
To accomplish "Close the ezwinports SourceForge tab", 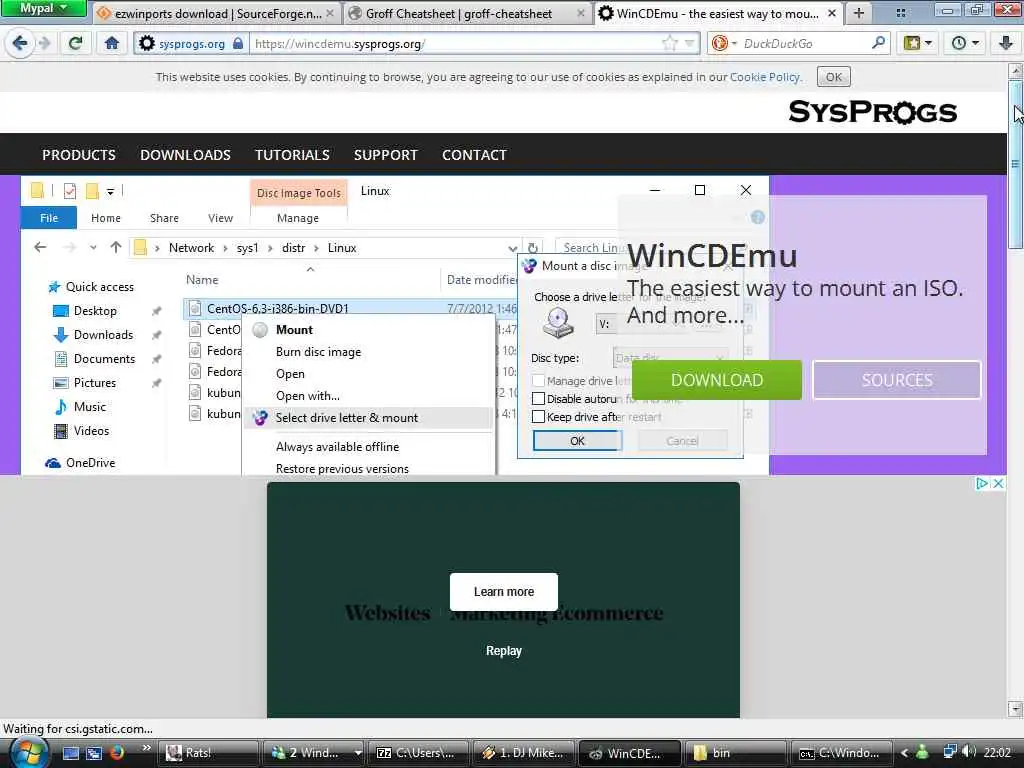I will pyautogui.click(x=330, y=13).
